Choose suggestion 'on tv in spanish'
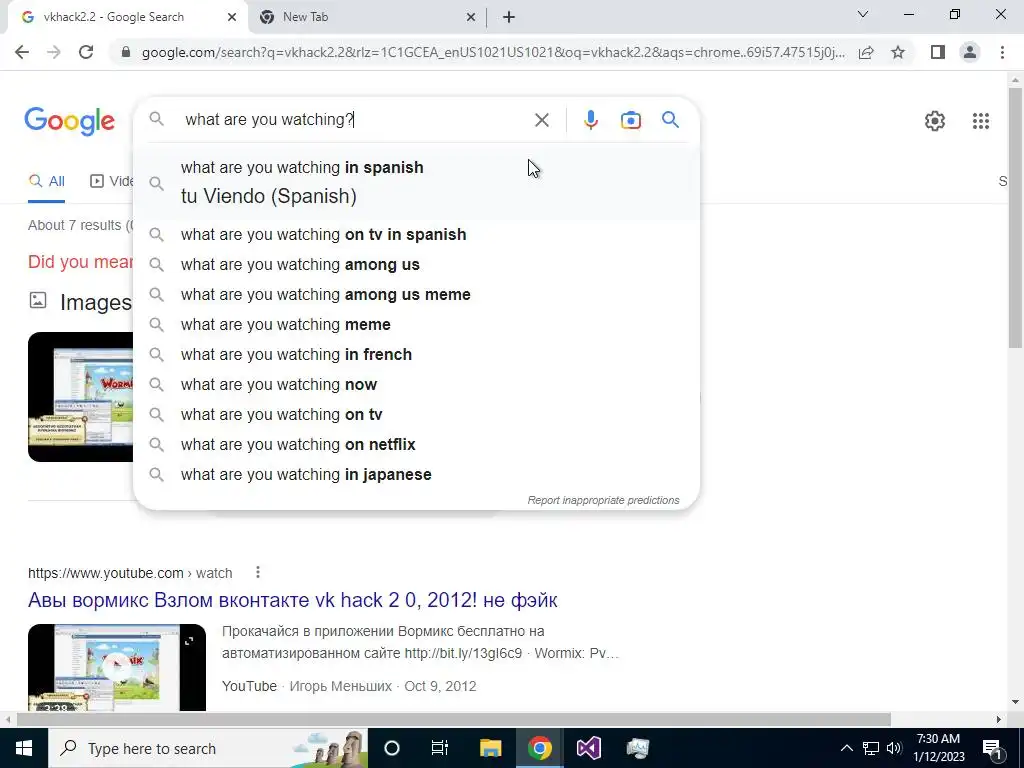1024x768 pixels. pyautogui.click(x=416, y=234)
